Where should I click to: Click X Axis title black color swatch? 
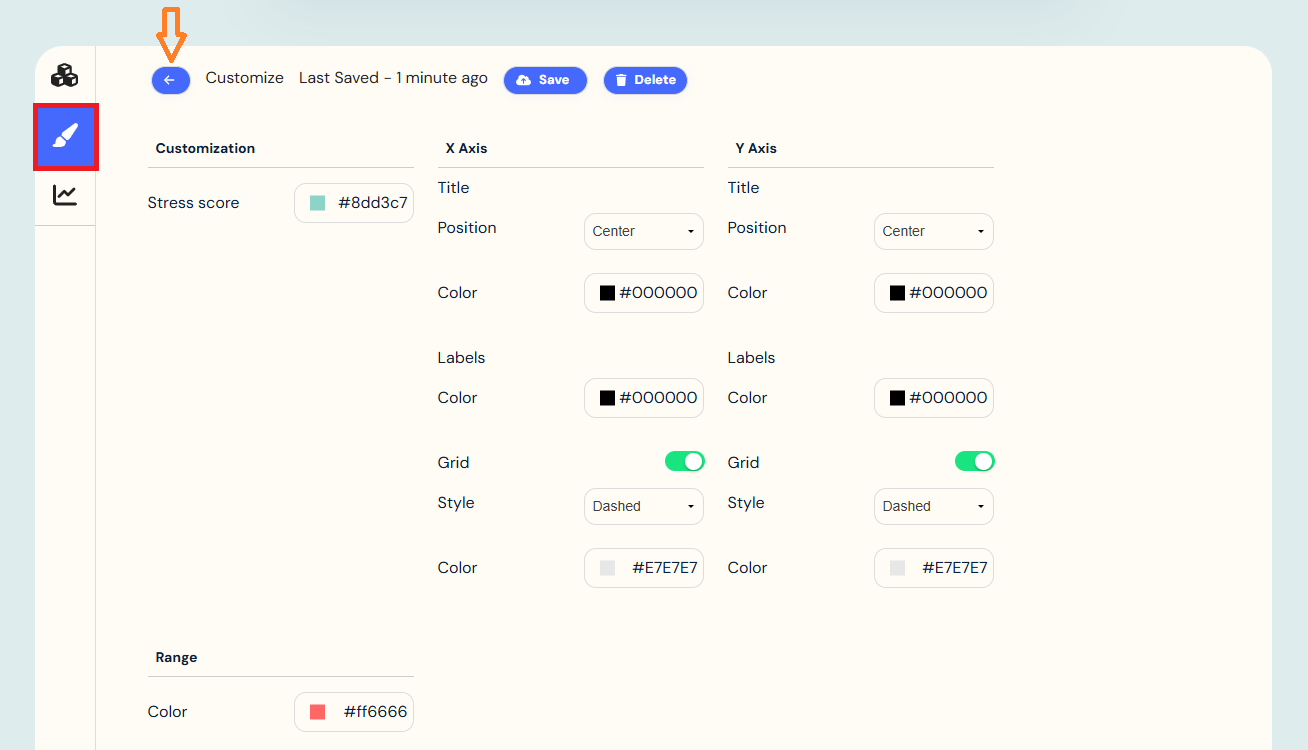(x=607, y=293)
